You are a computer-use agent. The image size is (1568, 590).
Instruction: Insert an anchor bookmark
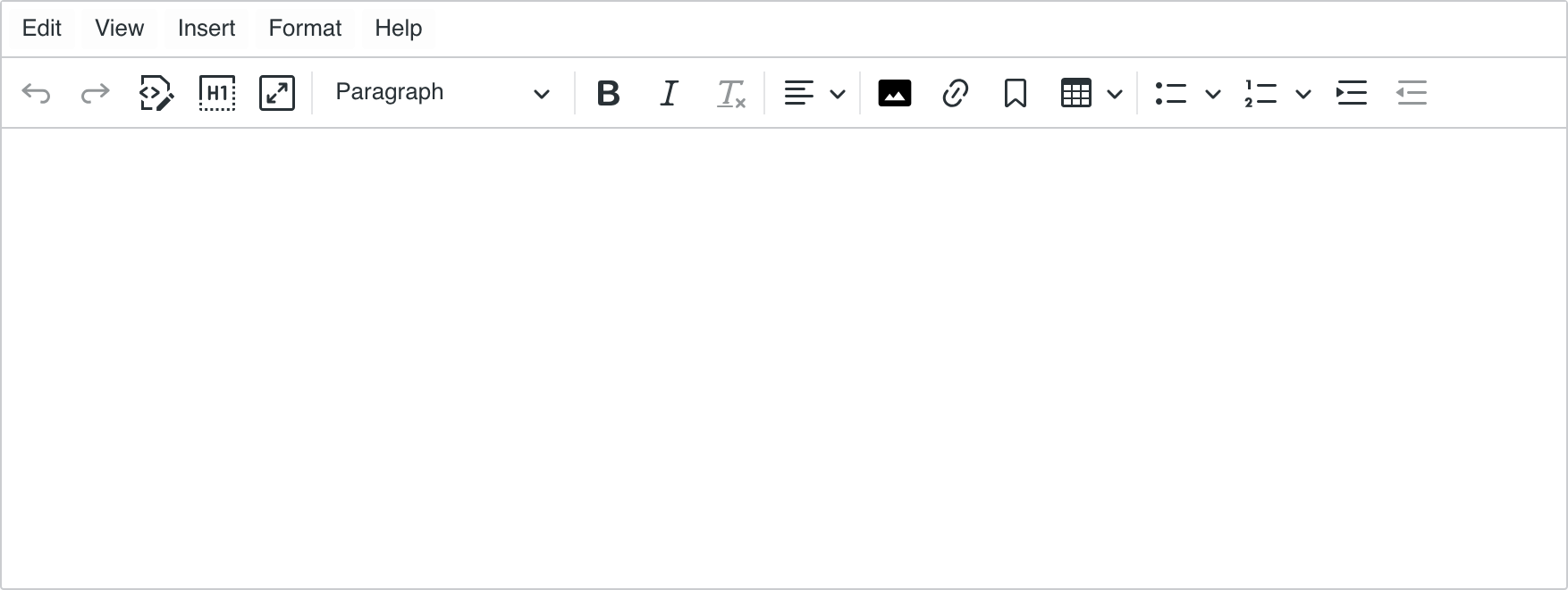[1015, 92]
